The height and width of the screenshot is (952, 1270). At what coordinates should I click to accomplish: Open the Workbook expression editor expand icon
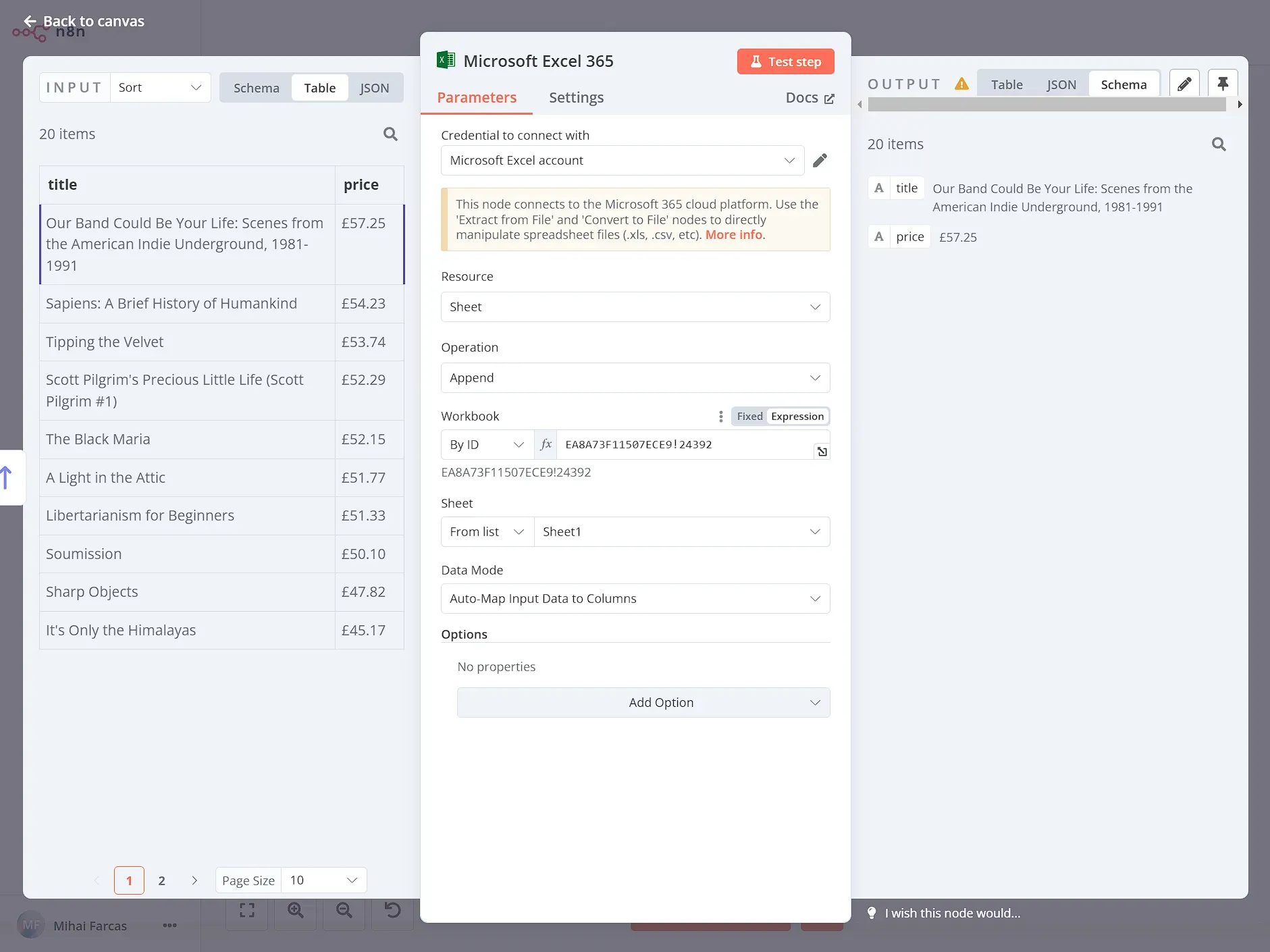822,452
